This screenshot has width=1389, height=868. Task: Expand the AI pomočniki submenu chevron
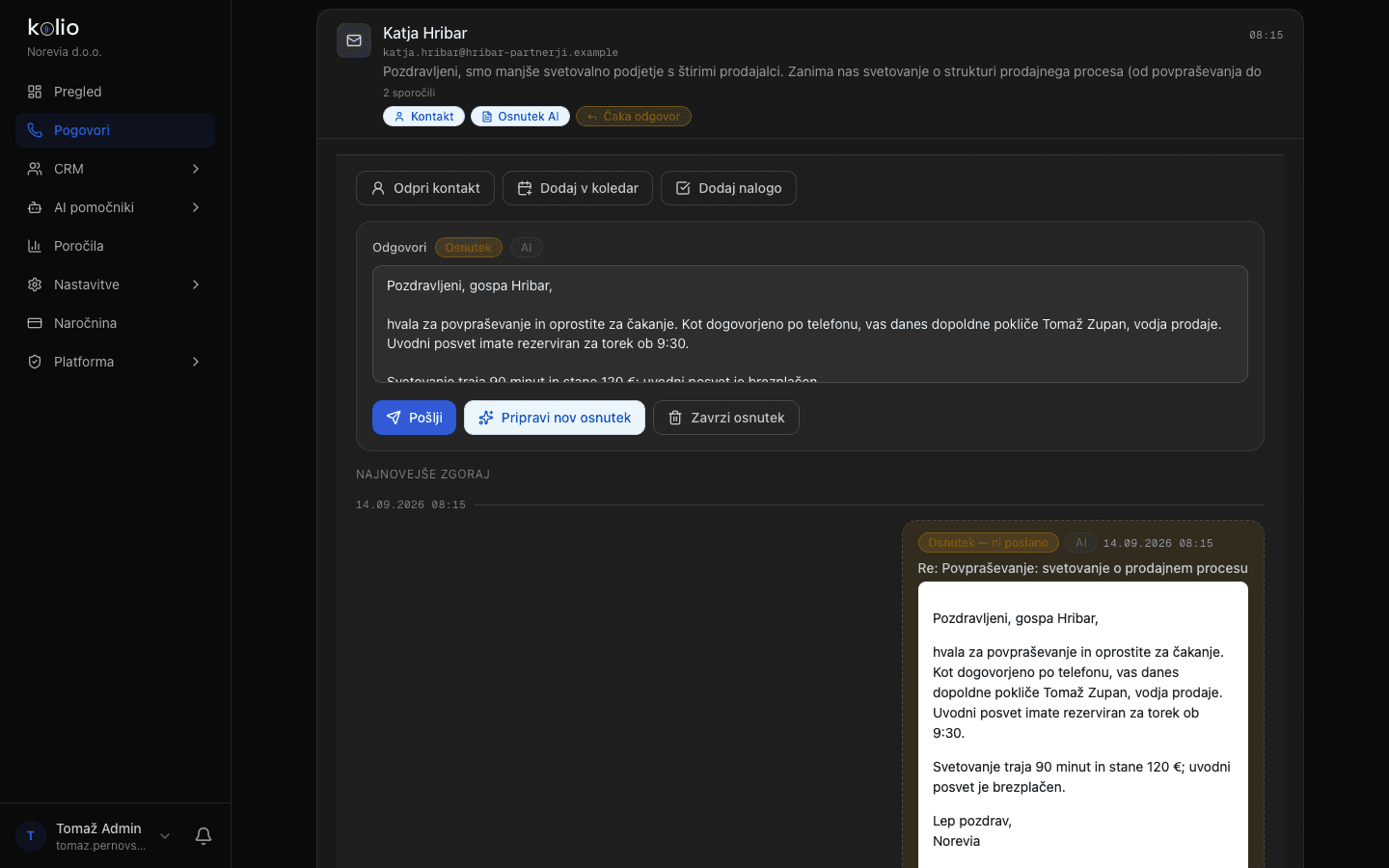pyautogui.click(x=196, y=207)
